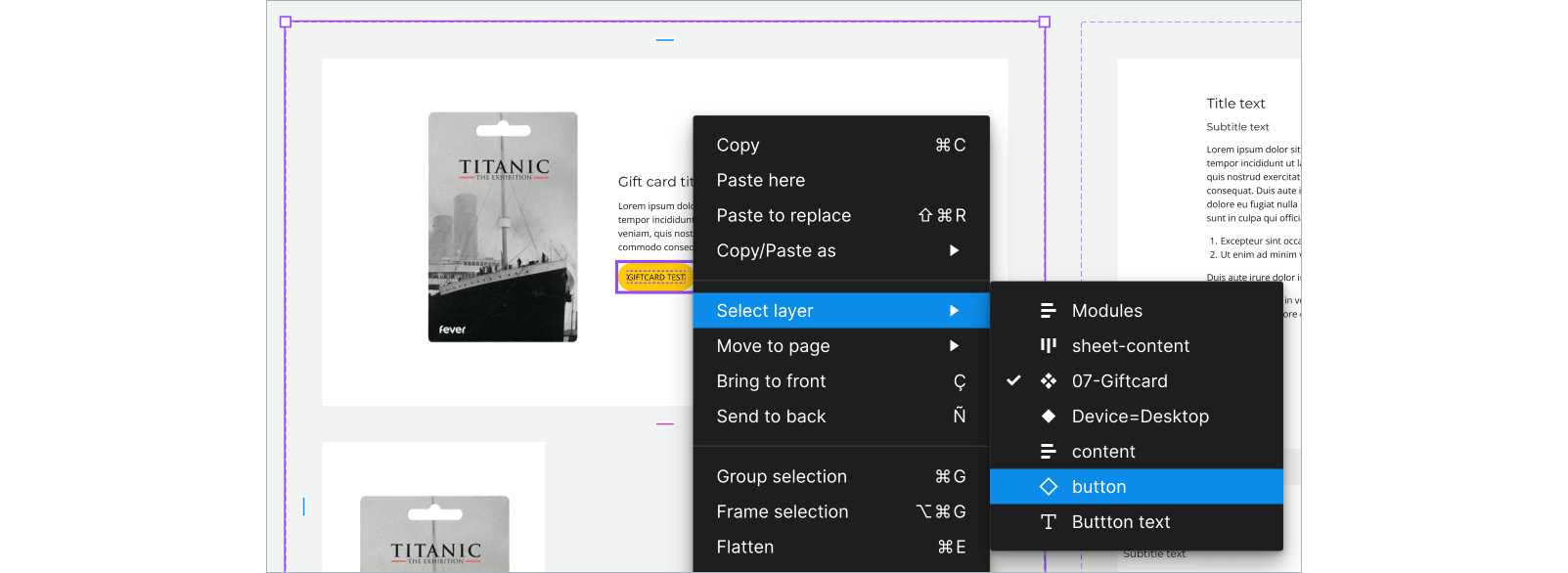Click the button instance diamond icon

pyautogui.click(x=1048, y=487)
